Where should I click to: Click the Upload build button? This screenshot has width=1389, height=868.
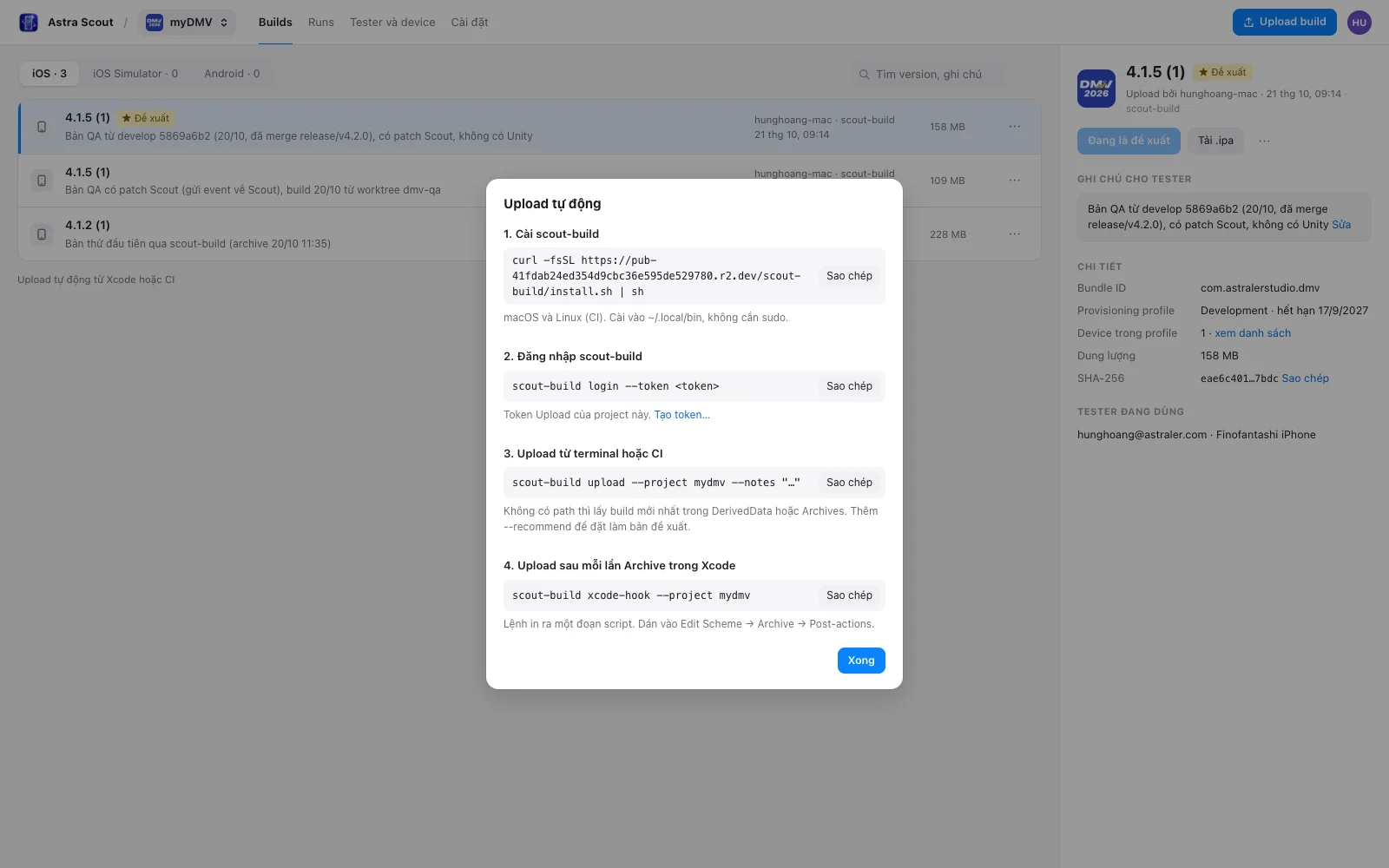[1284, 23]
